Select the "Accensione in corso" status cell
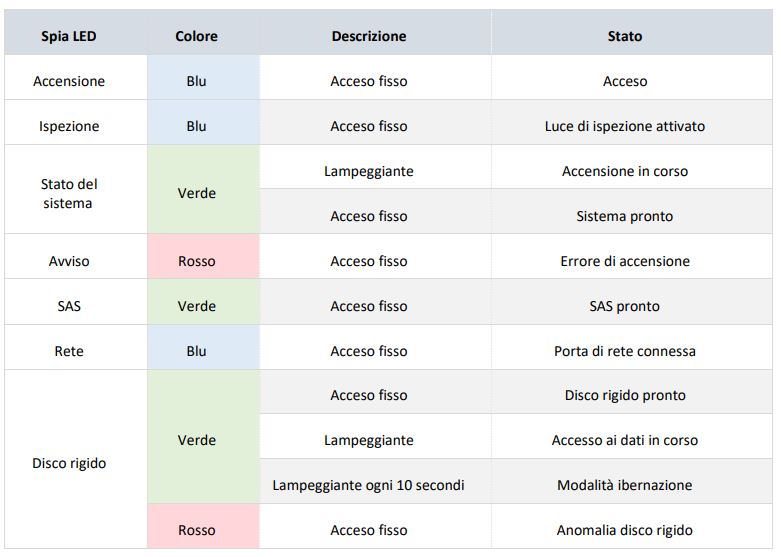781x557 pixels. (625, 171)
